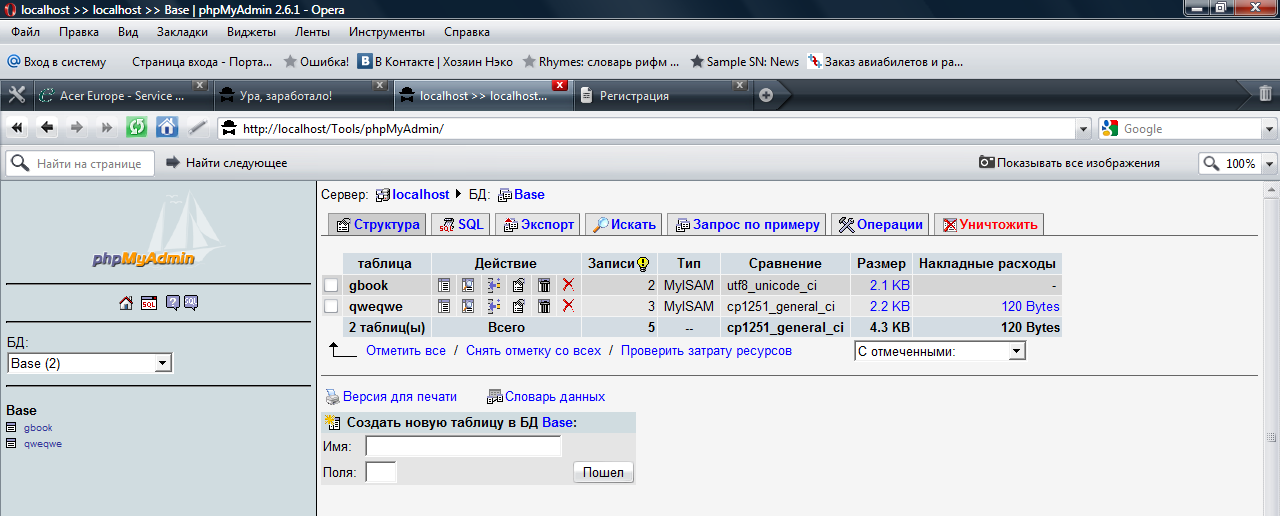Drop gbook table with red X
This screenshot has height=516, width=1282.
pyautogui.click(x=568, y=285)
